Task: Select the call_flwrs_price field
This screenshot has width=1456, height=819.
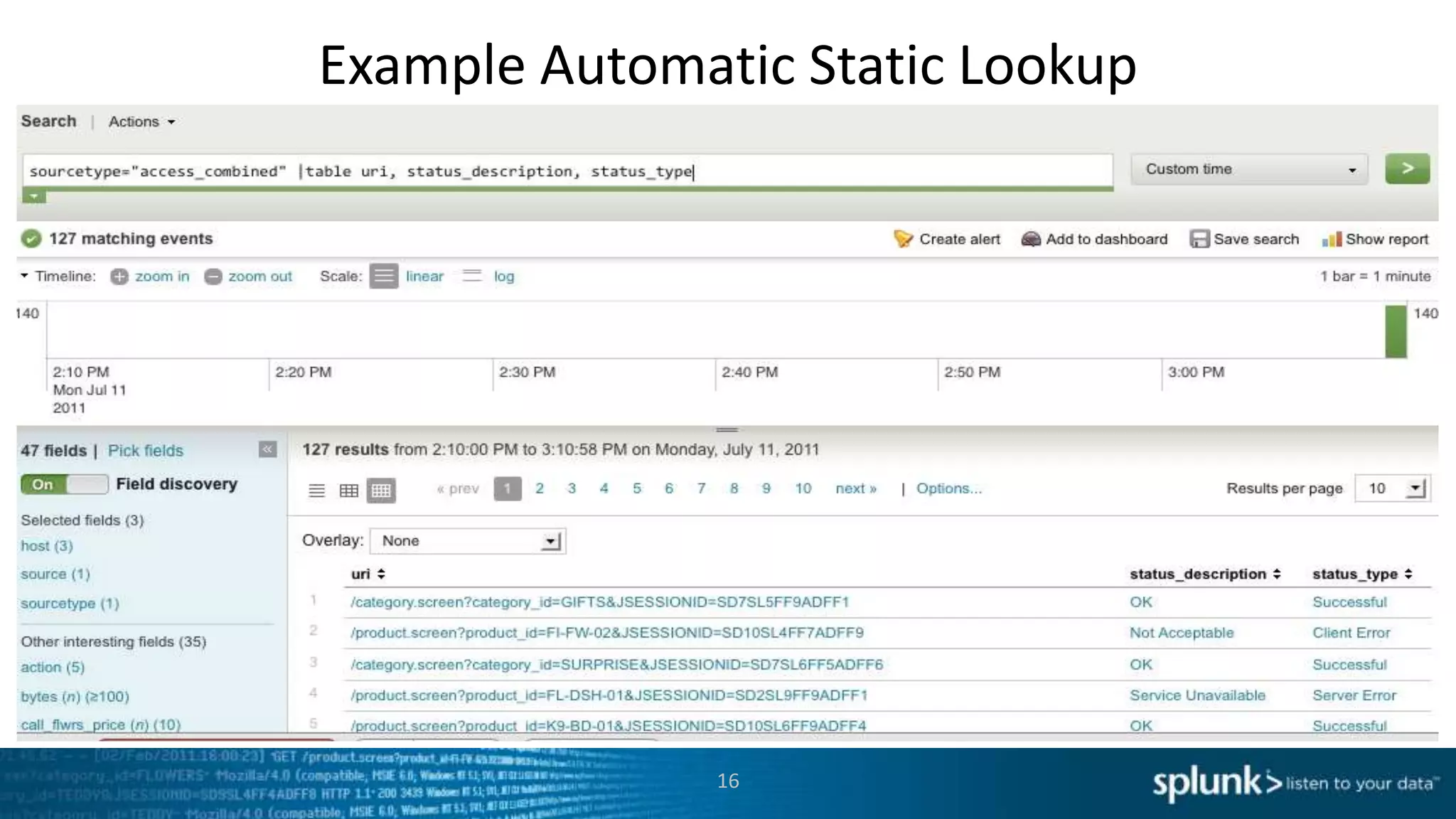Action: coord(100,724)
